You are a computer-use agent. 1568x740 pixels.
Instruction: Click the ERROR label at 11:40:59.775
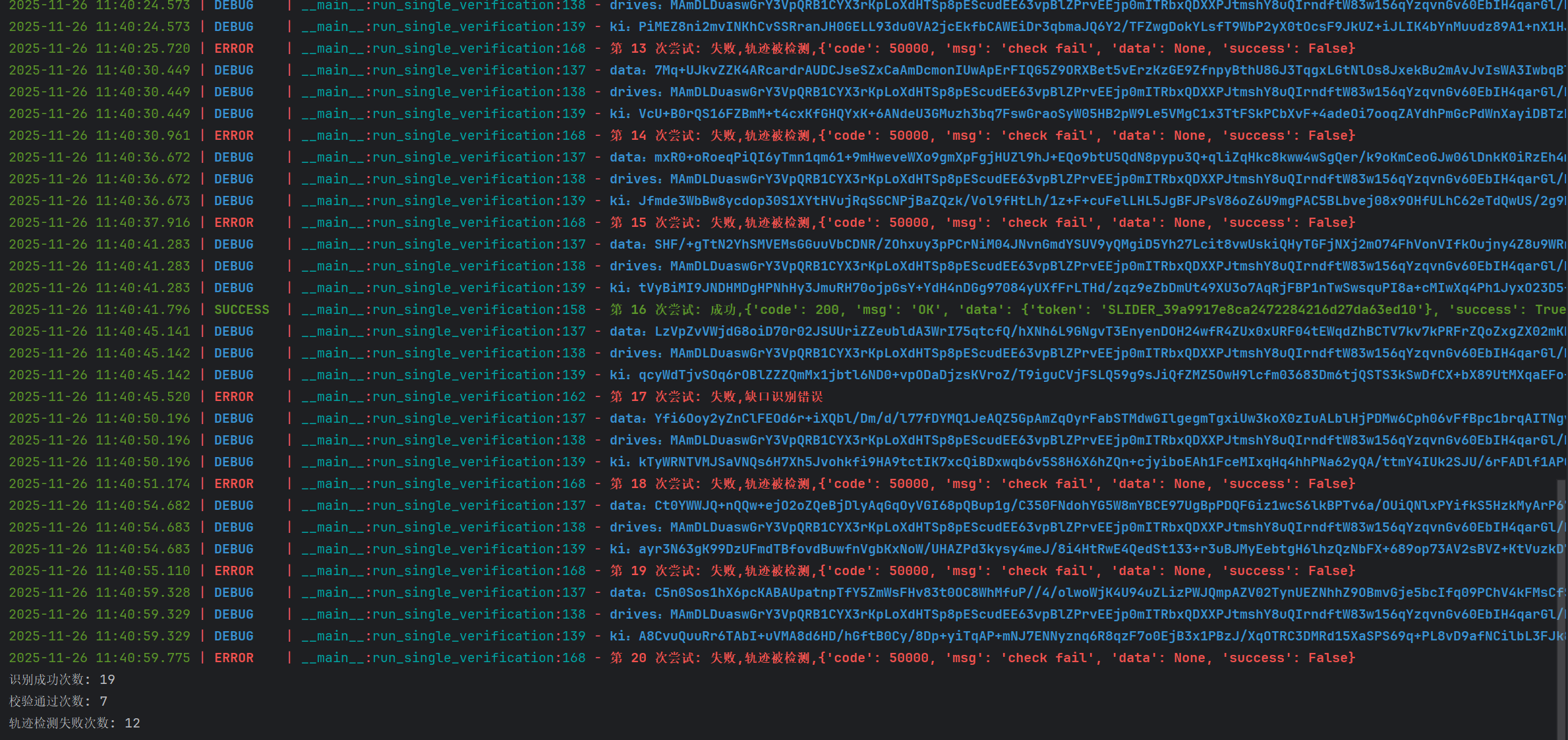tap(233, 658)
